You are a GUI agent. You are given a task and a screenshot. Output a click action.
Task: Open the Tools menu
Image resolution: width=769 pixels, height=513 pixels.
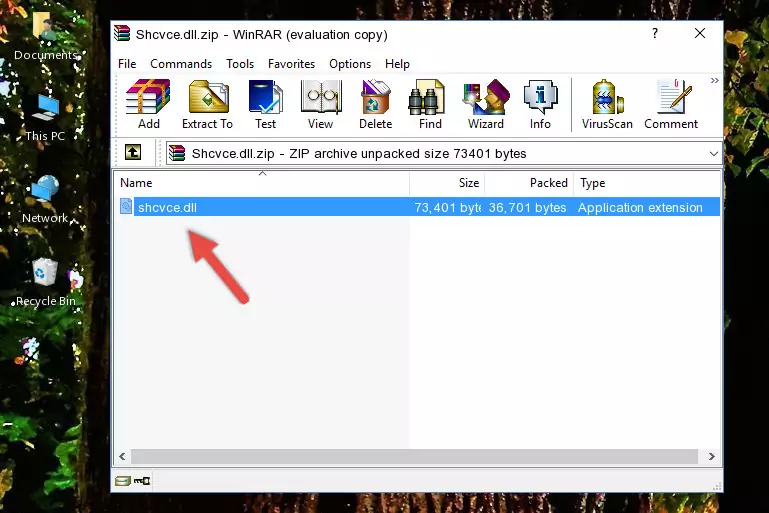[x=240, y=64]
